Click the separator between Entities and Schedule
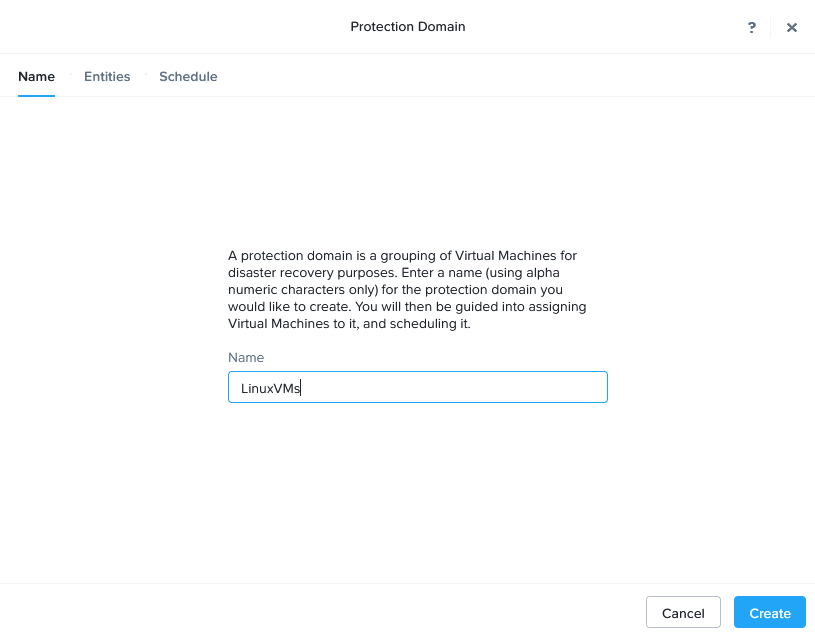This screenshot has width=815, height=638. 145,76
